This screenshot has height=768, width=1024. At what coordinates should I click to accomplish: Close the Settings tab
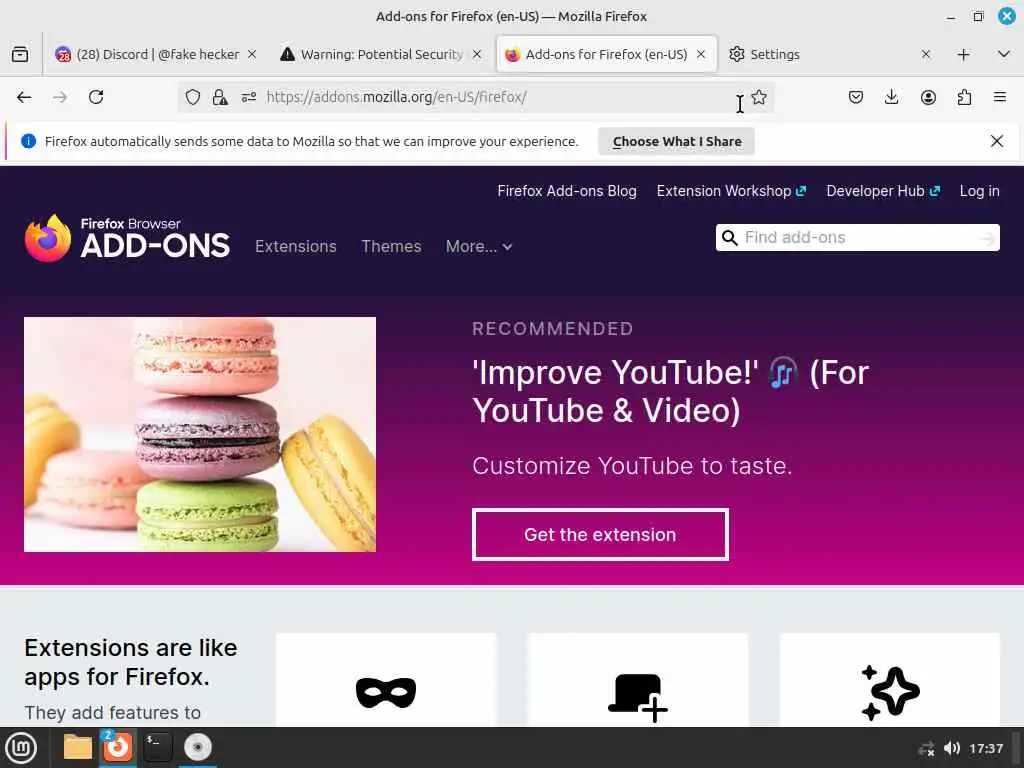[x=925, y=54]
